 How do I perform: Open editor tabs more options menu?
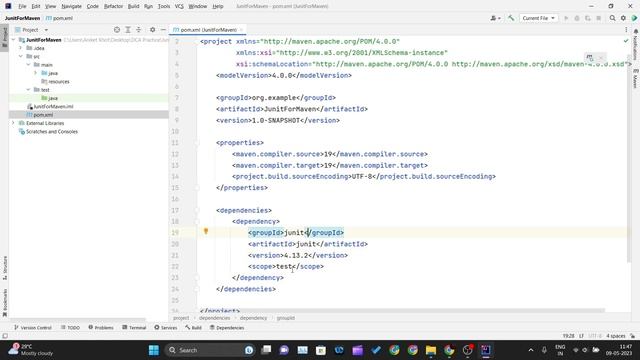(626, 30)
